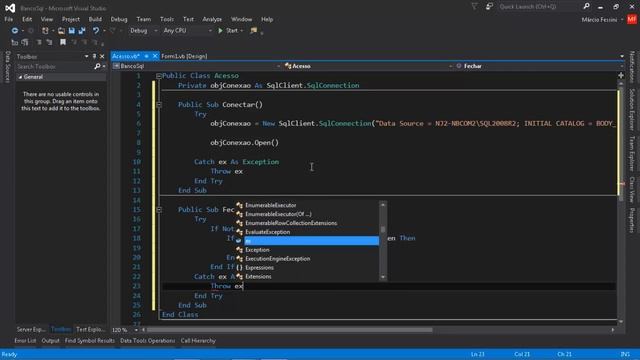Click the New Project toolbar icon

pos(45,31)
